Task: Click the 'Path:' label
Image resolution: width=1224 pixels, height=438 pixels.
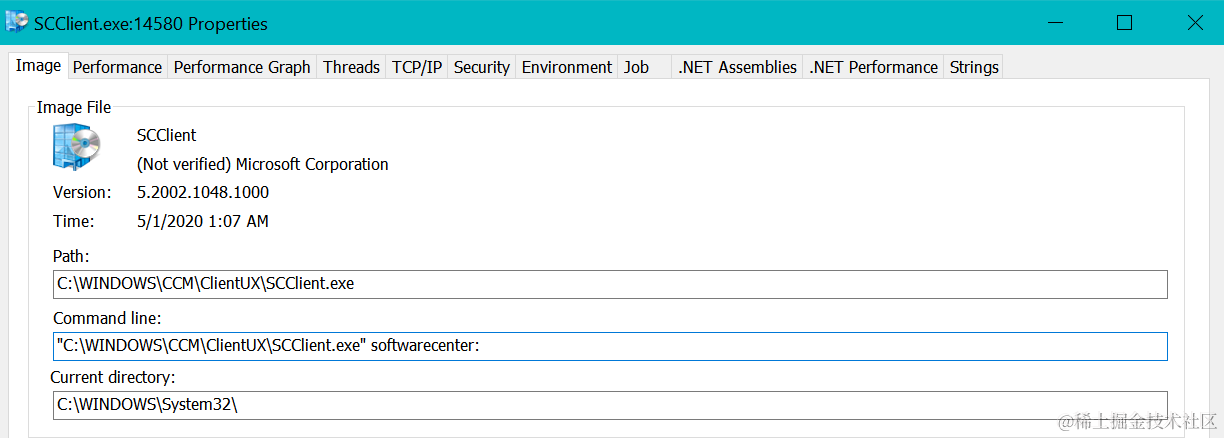Action: pyautogui.click(x=71, y=257)
